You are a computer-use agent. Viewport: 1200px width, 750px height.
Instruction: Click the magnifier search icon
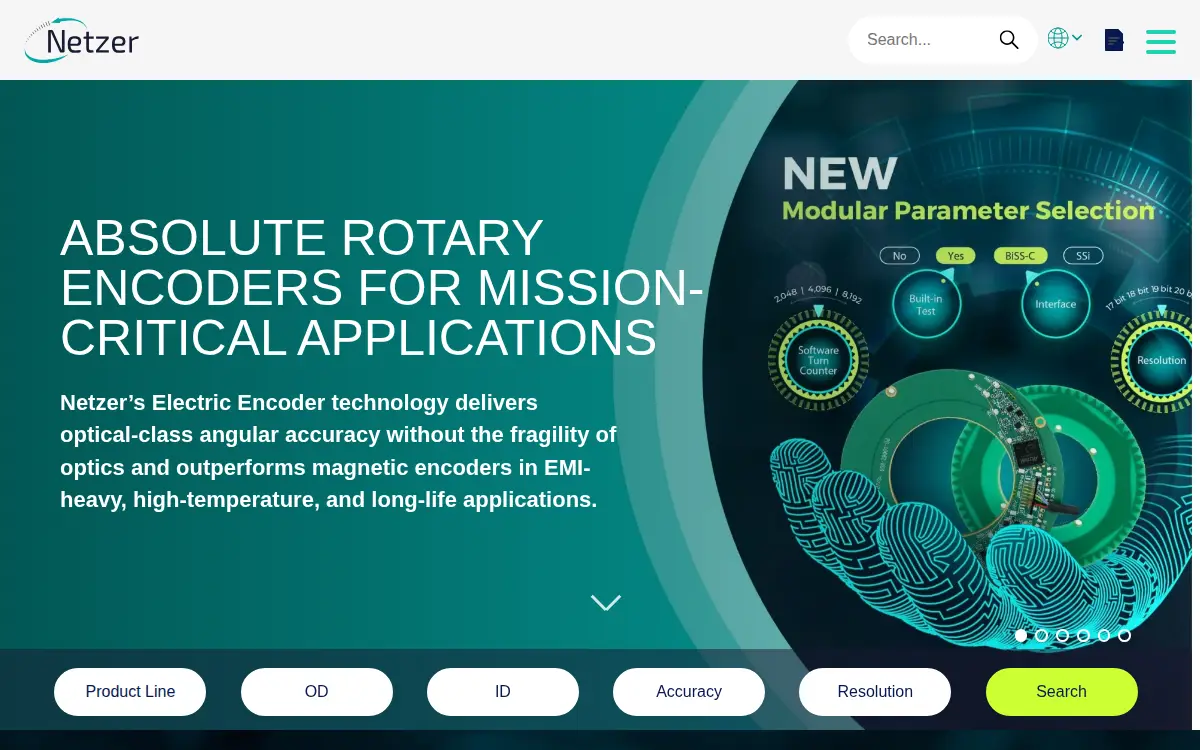point(1009,40)
